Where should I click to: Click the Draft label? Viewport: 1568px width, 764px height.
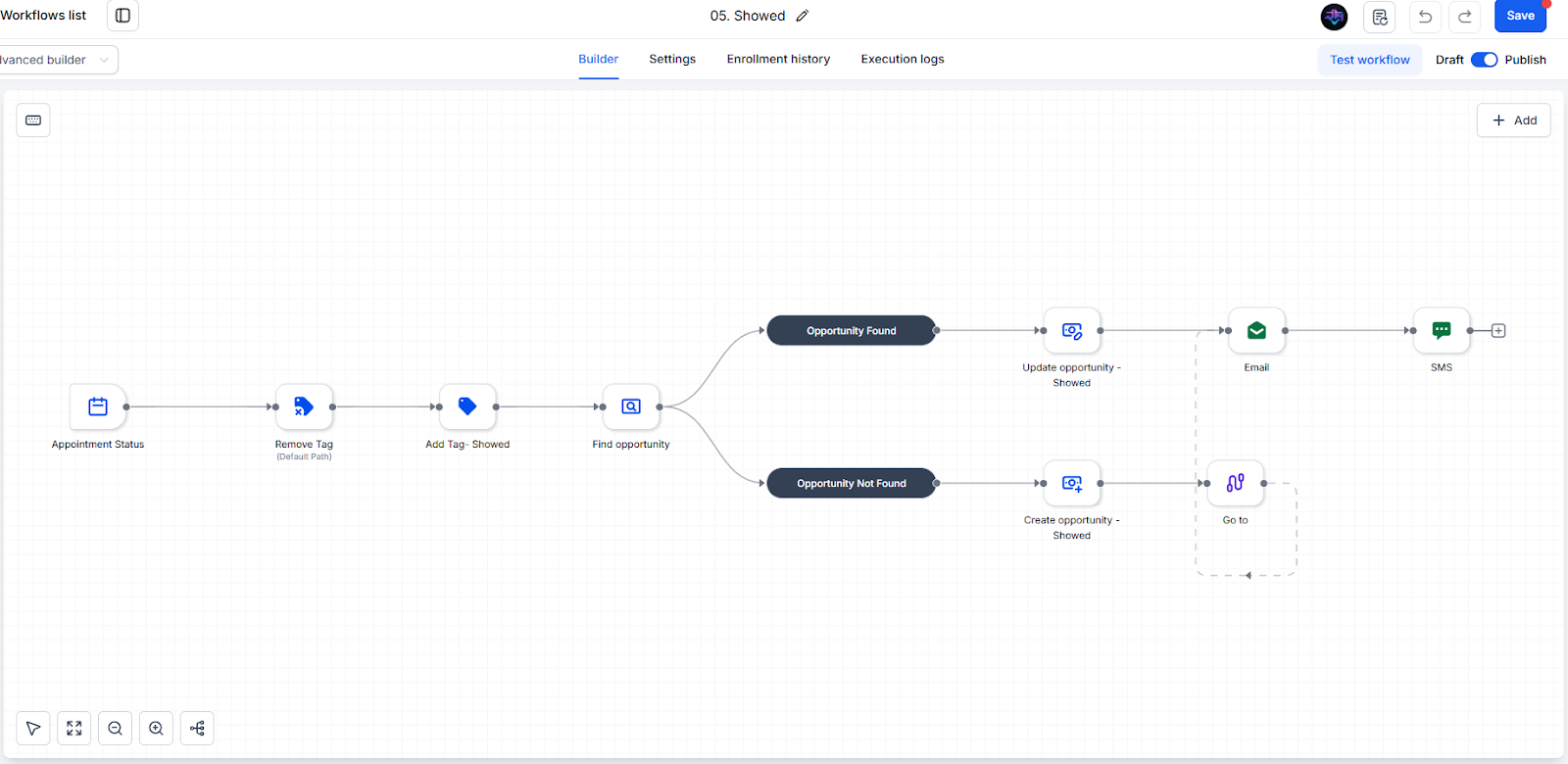click(x=1449, y=60)
